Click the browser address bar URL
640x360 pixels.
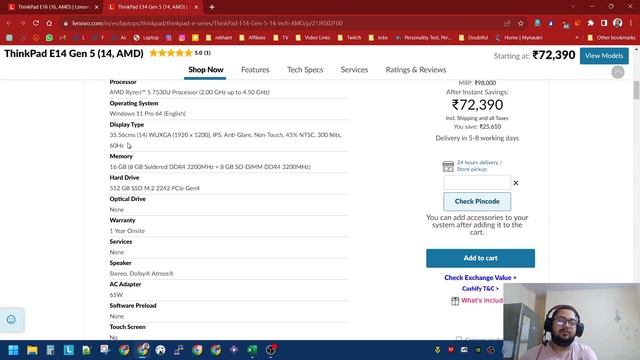click(x=207, y=23)
